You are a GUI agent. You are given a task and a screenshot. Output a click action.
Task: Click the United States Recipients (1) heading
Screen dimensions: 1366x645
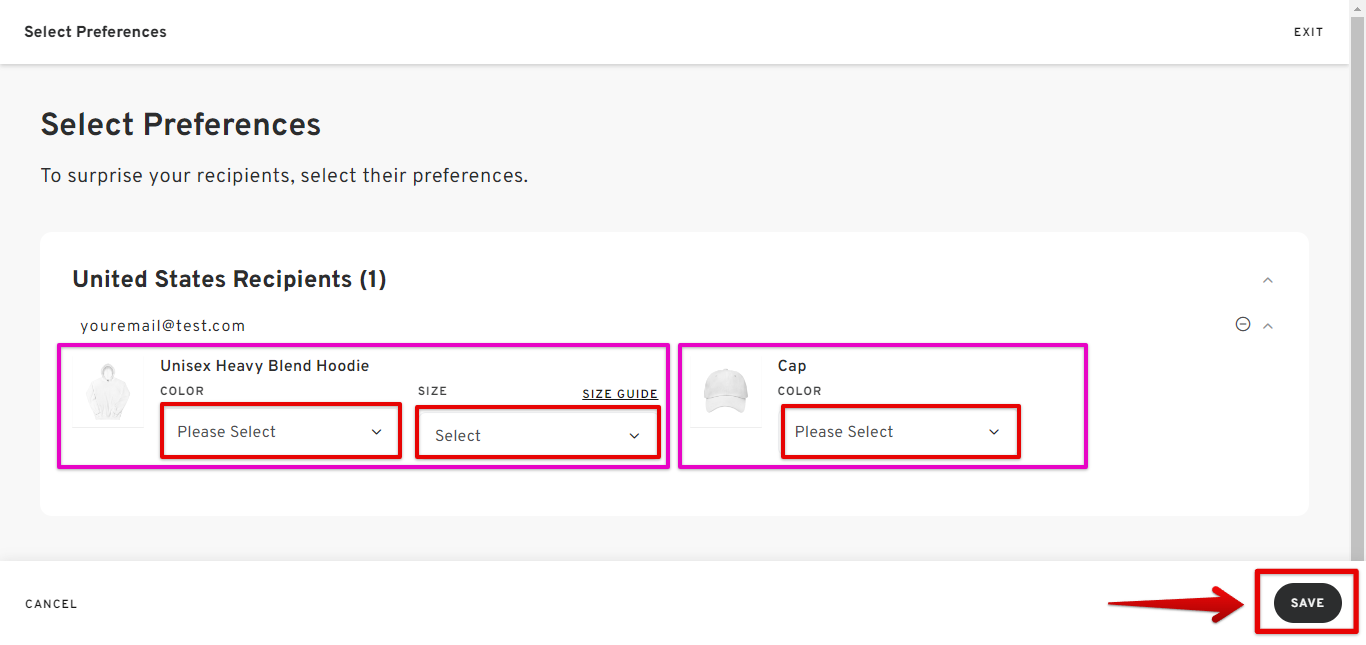(x=229, y=279)
